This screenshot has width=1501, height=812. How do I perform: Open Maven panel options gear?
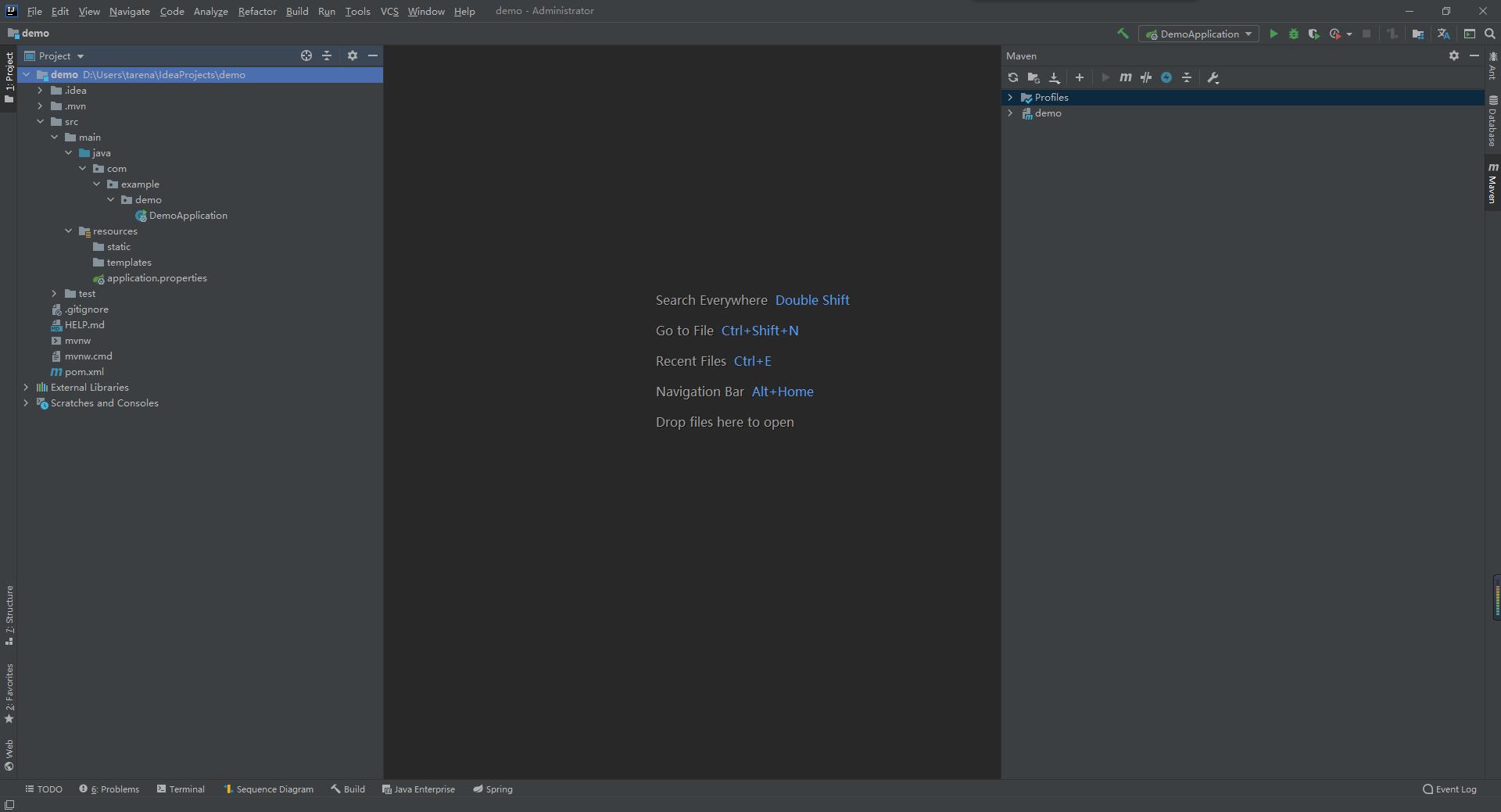point(1454,55)
